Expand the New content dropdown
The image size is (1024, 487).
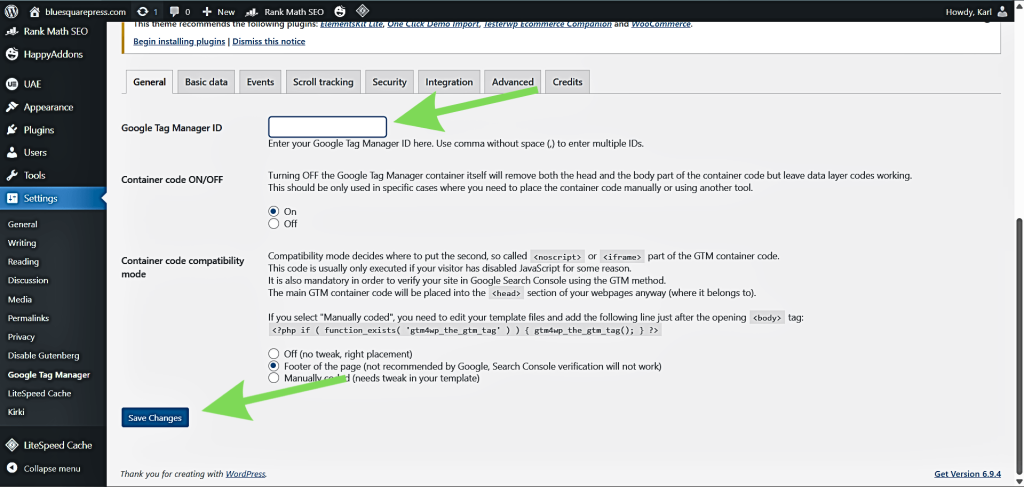point(218,11)
